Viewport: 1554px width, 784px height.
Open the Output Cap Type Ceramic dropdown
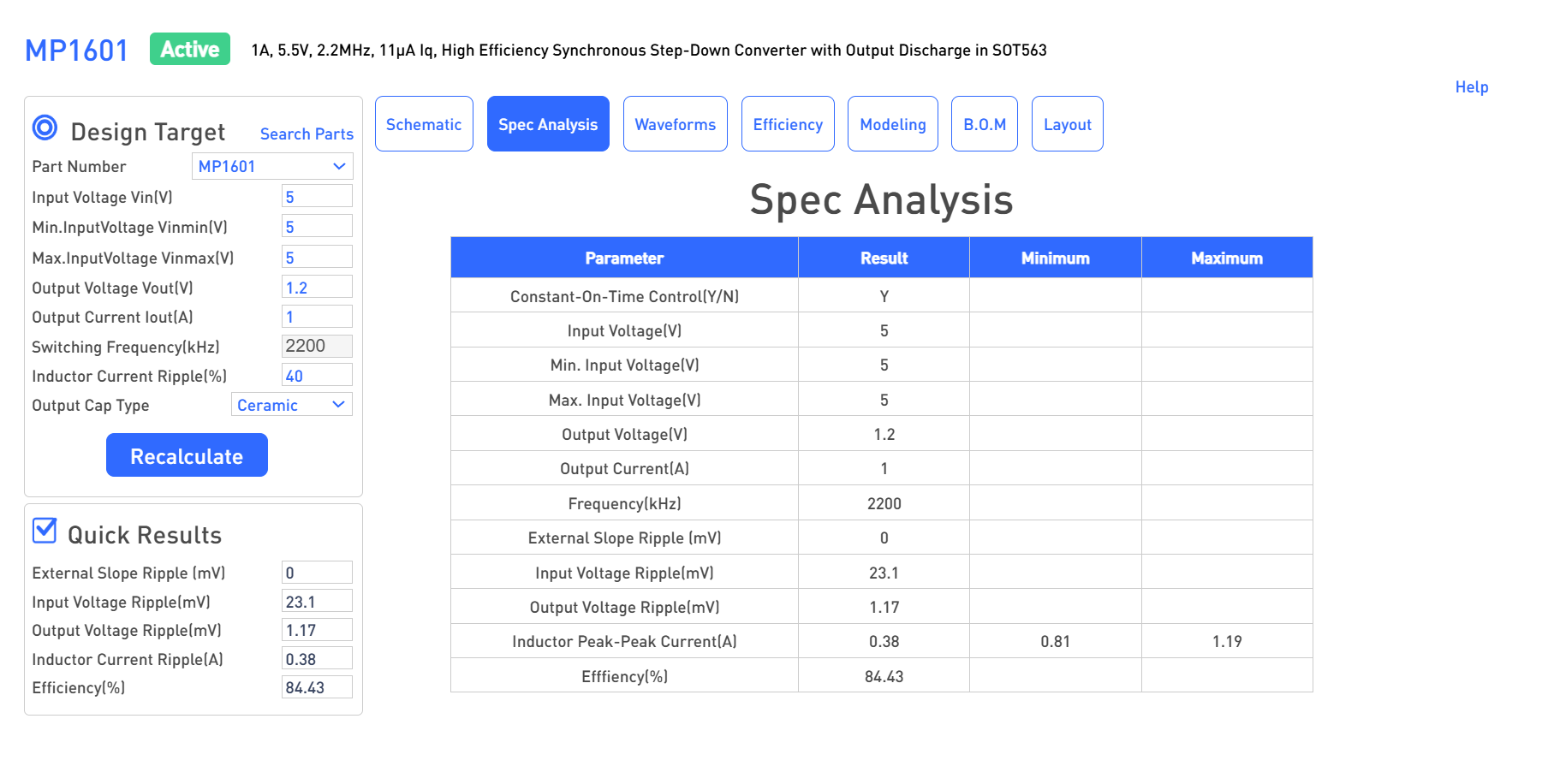(292, 405)
